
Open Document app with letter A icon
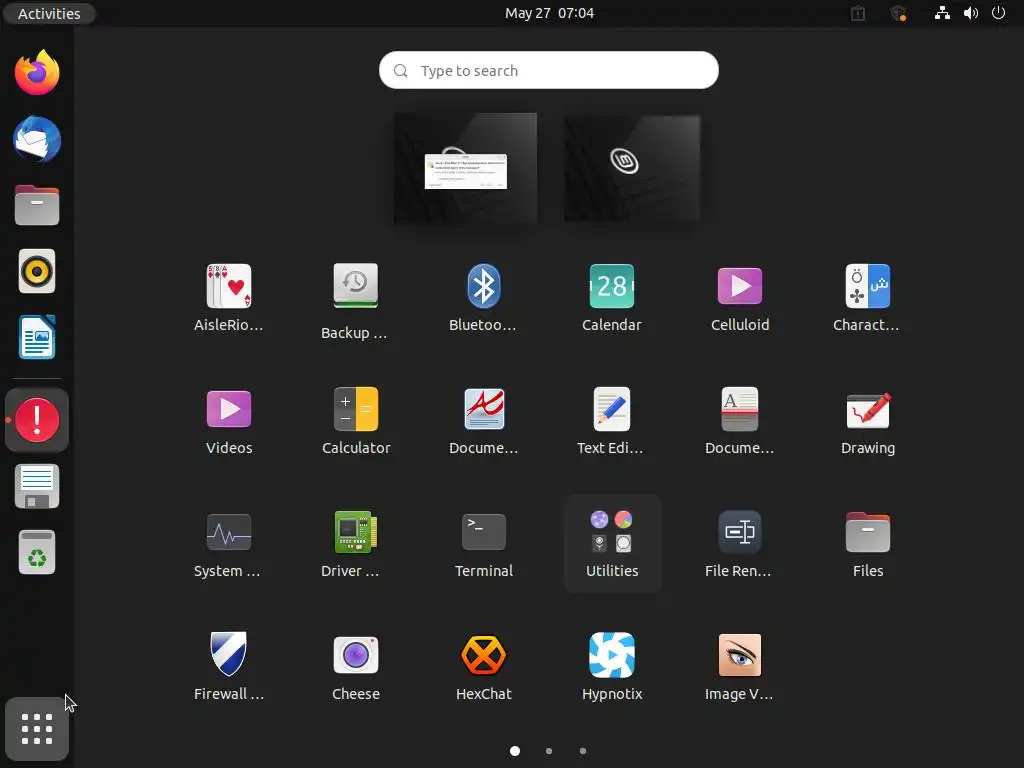tap(739, 421)
